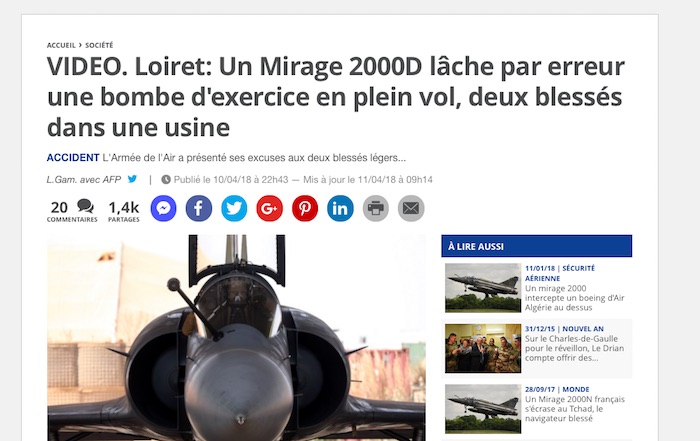
Task: Pin the article with Pinterest icon
Action: point(305,208)
